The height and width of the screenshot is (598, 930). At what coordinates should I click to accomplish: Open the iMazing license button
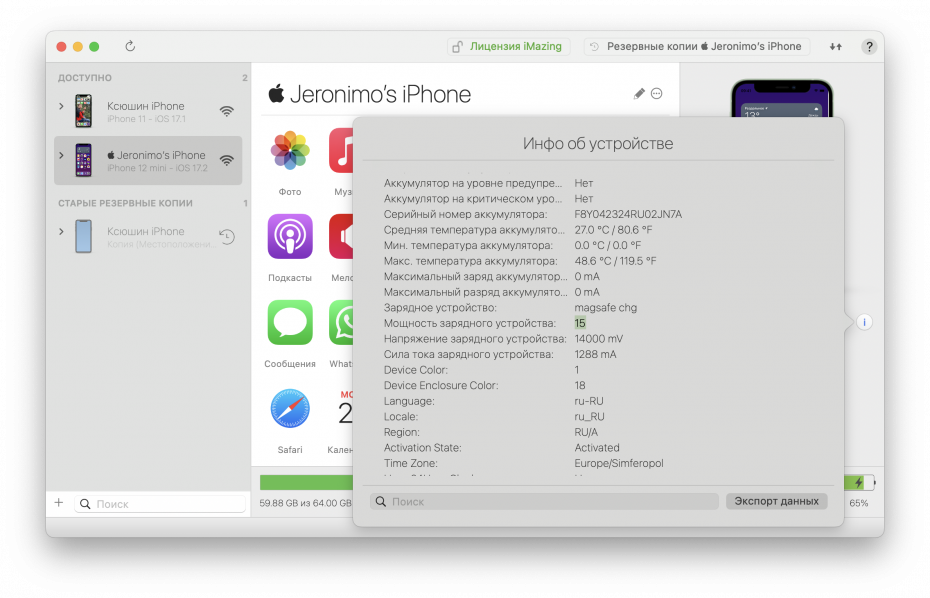pos(509,46)
